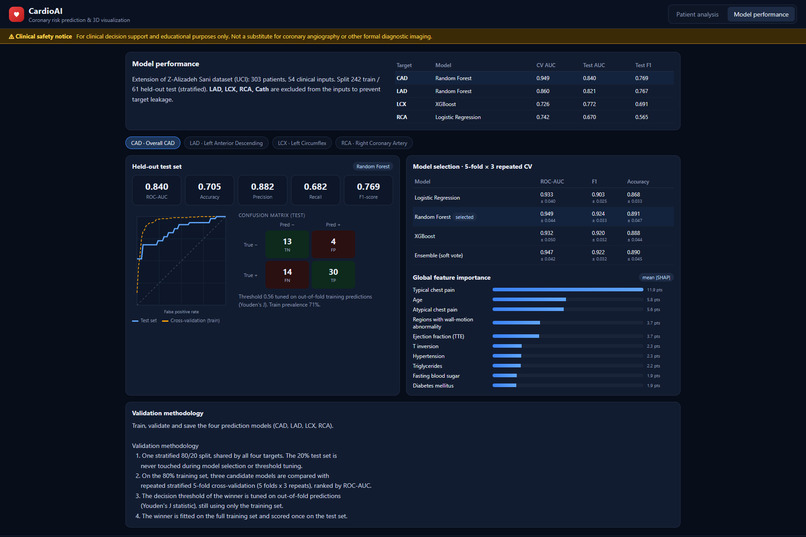
Task: Select the RCA Logistic Regression table row
Action: point(533,117)
